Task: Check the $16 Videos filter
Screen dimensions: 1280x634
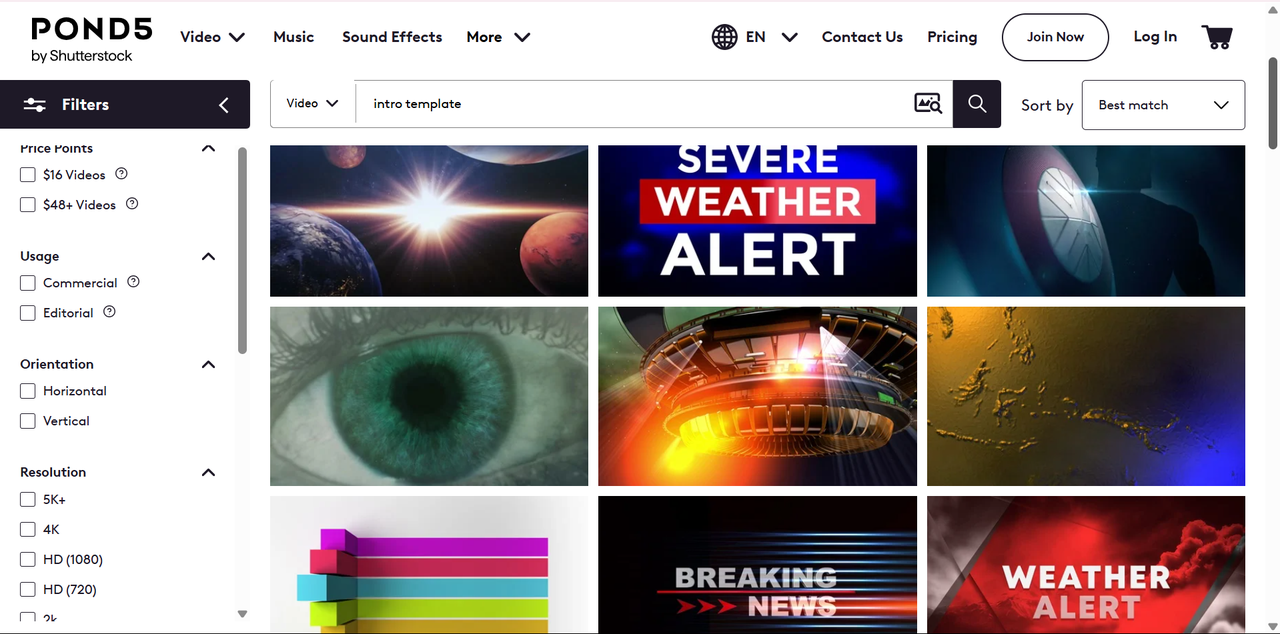Action: tap(28, 175)
